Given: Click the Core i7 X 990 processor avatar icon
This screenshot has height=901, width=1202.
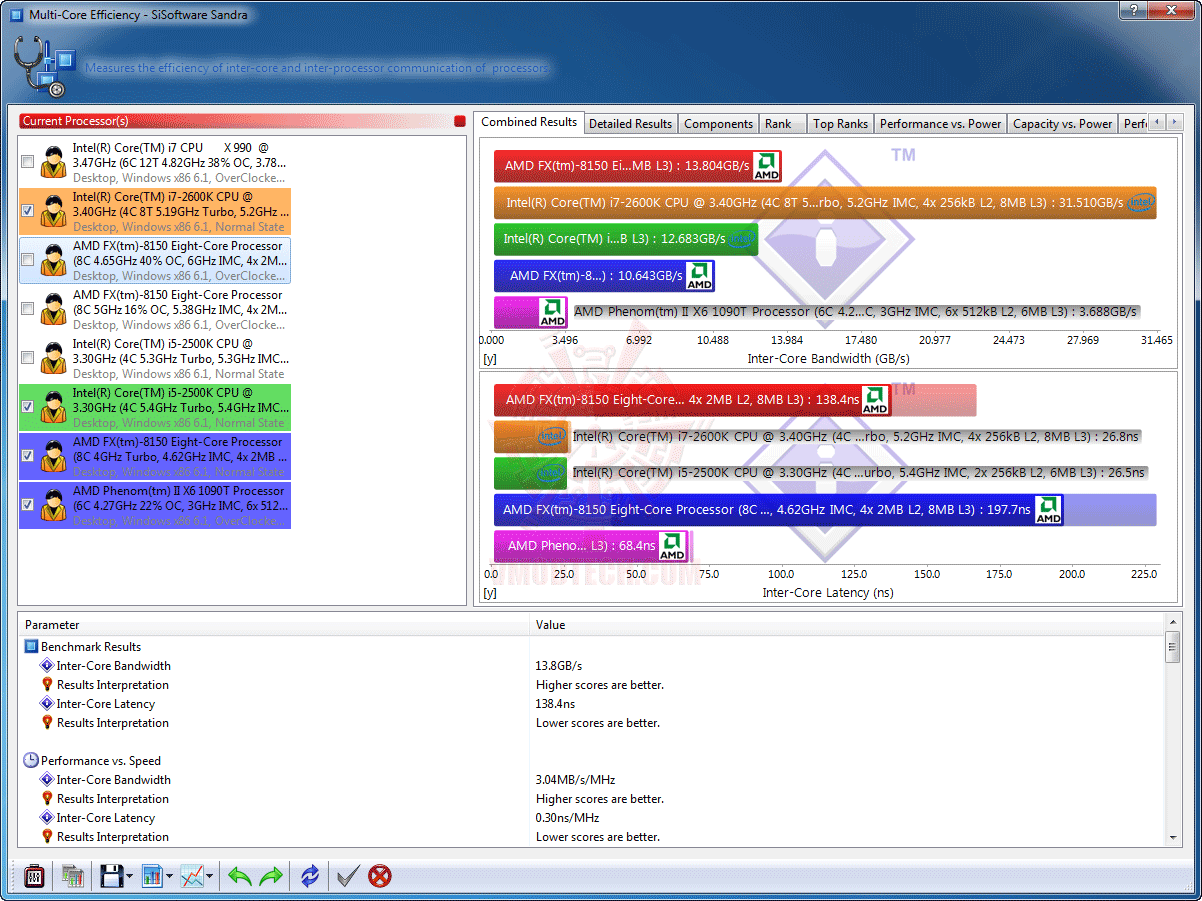Looking at the screenshot, I should [53, 162].
